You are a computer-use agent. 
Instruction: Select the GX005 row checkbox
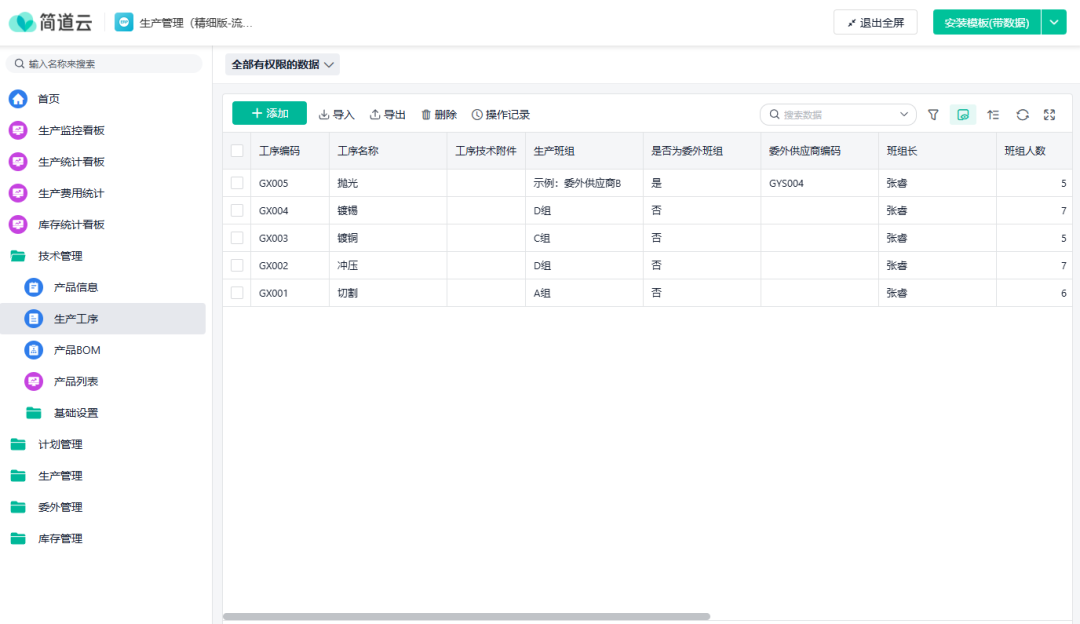pyautogui.click(x=237, y=184)
